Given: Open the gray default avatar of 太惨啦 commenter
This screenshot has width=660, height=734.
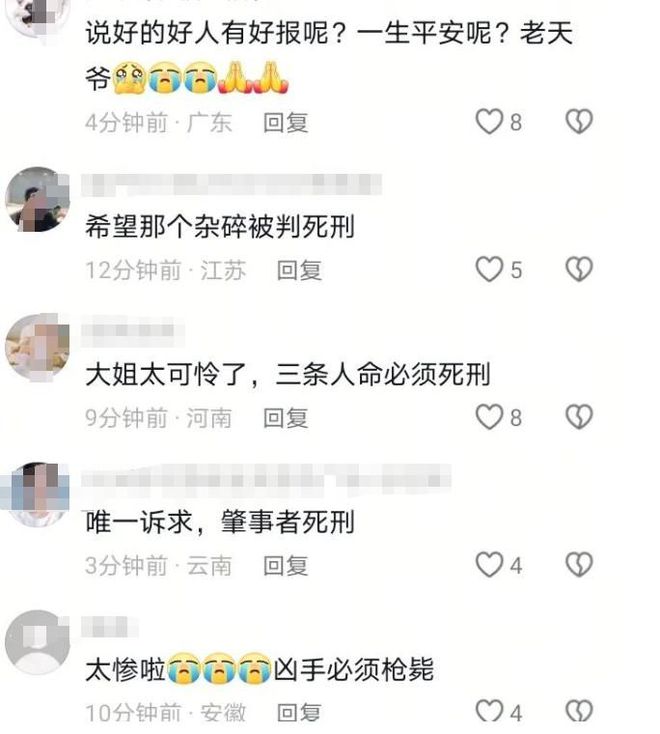Looking at the screenshot, I should click(37, 642).
